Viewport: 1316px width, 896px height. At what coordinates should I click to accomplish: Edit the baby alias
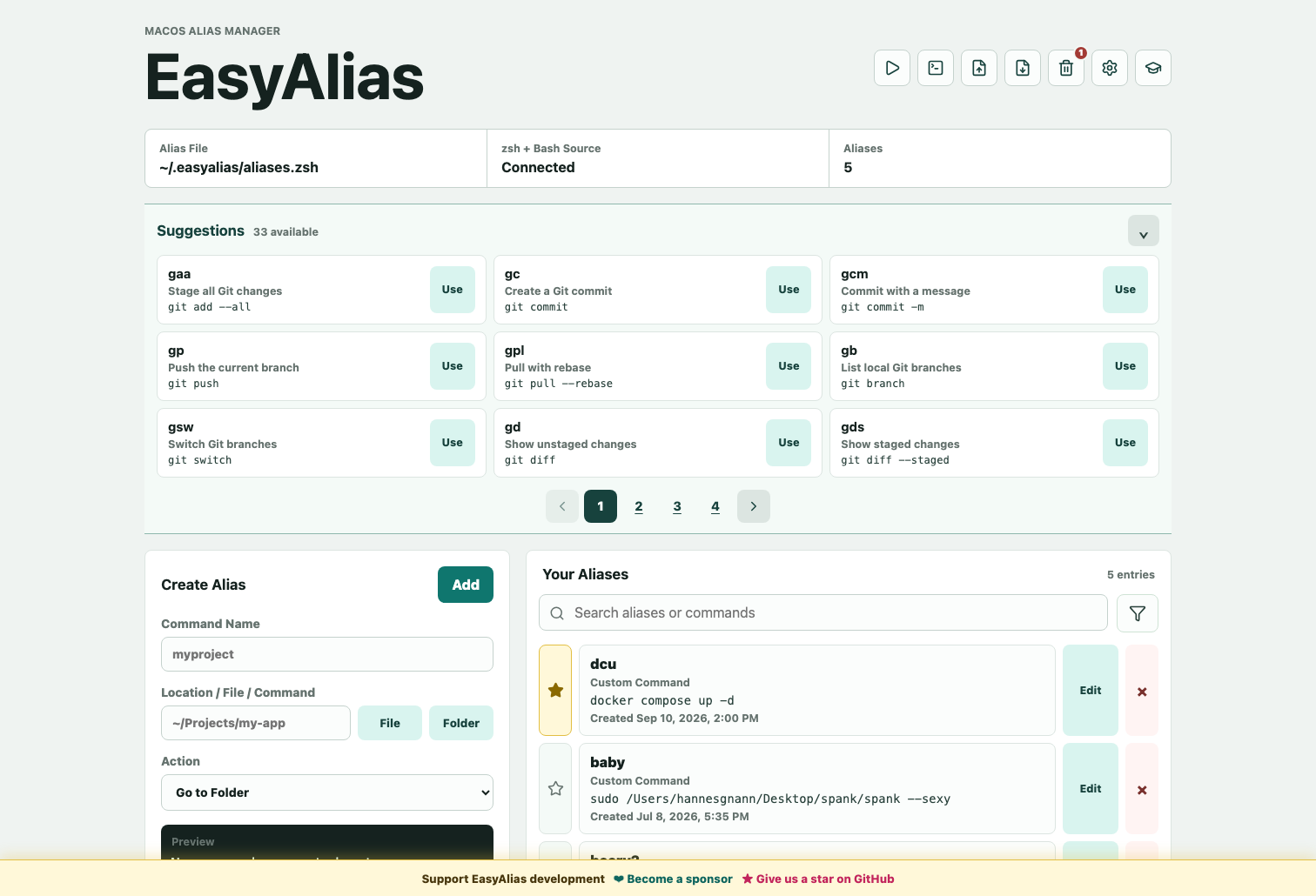click(x=1091, y=789)
